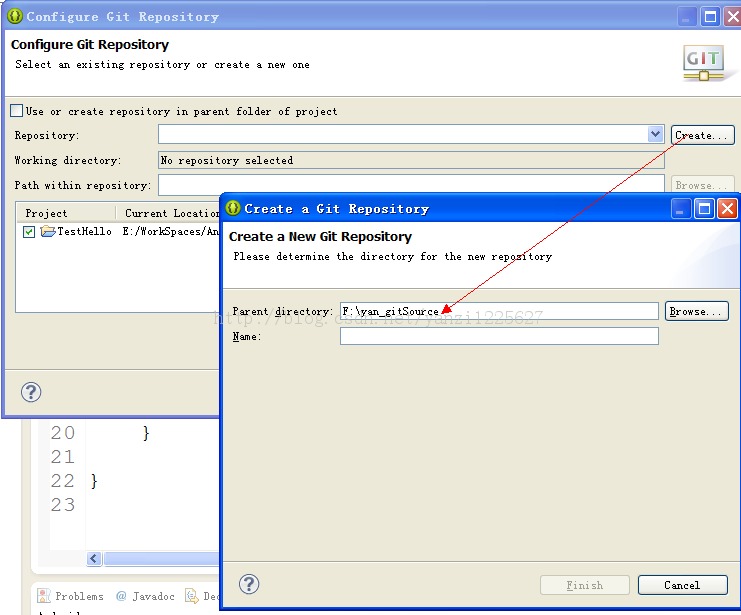The image size is (741, 615).
Task: Click line number 21 in the editor
Action: pos(63,457)
